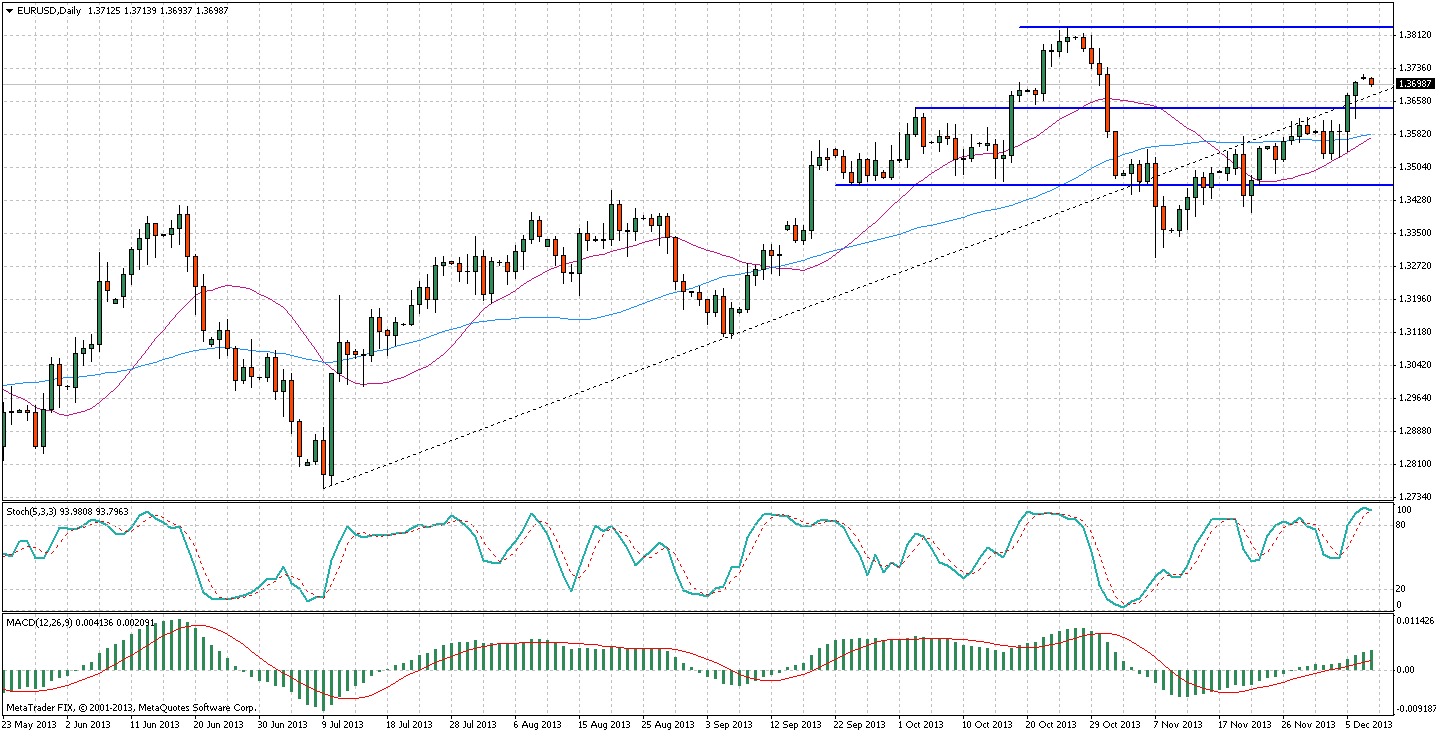Image resolution: width=1436 pixels, height=733 pixels.
Task: Click the small arrow before EURUSD,Daily title
Action: point(9,10)
